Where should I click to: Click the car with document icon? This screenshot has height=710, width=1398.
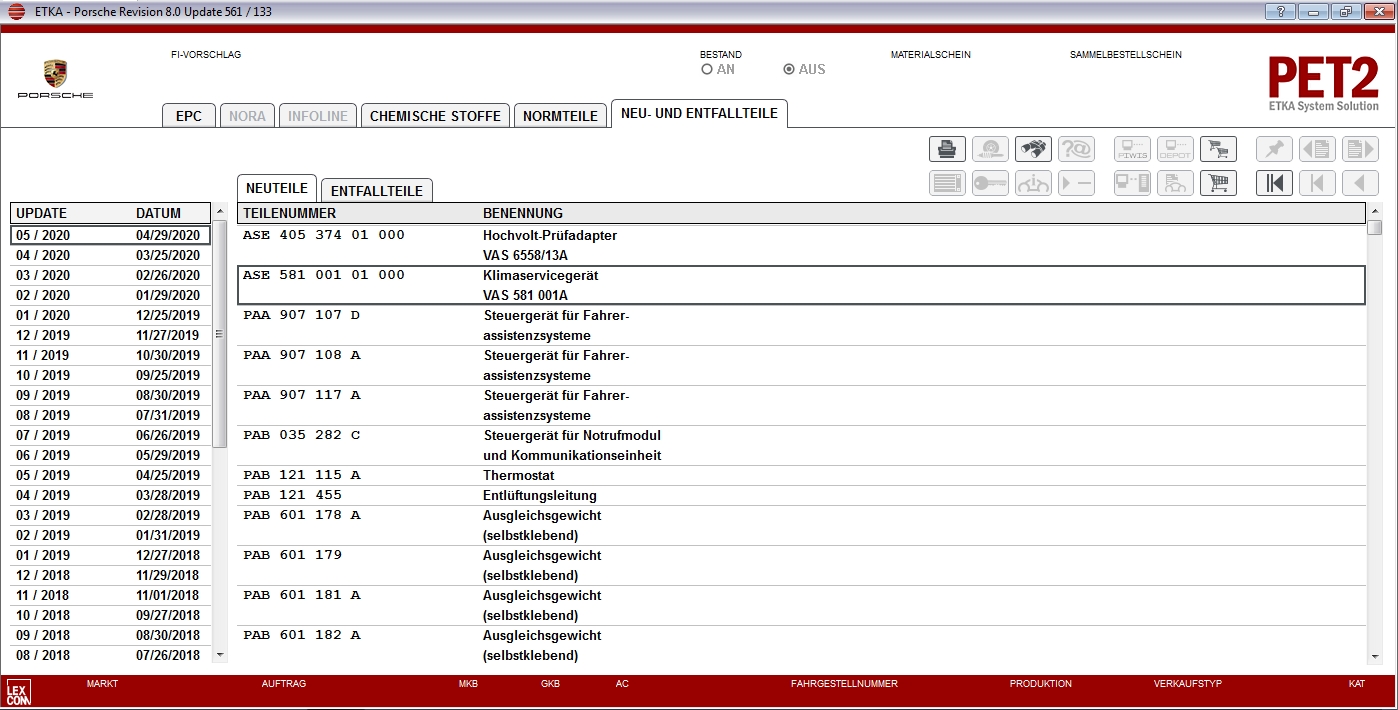tap(1175, 183)
